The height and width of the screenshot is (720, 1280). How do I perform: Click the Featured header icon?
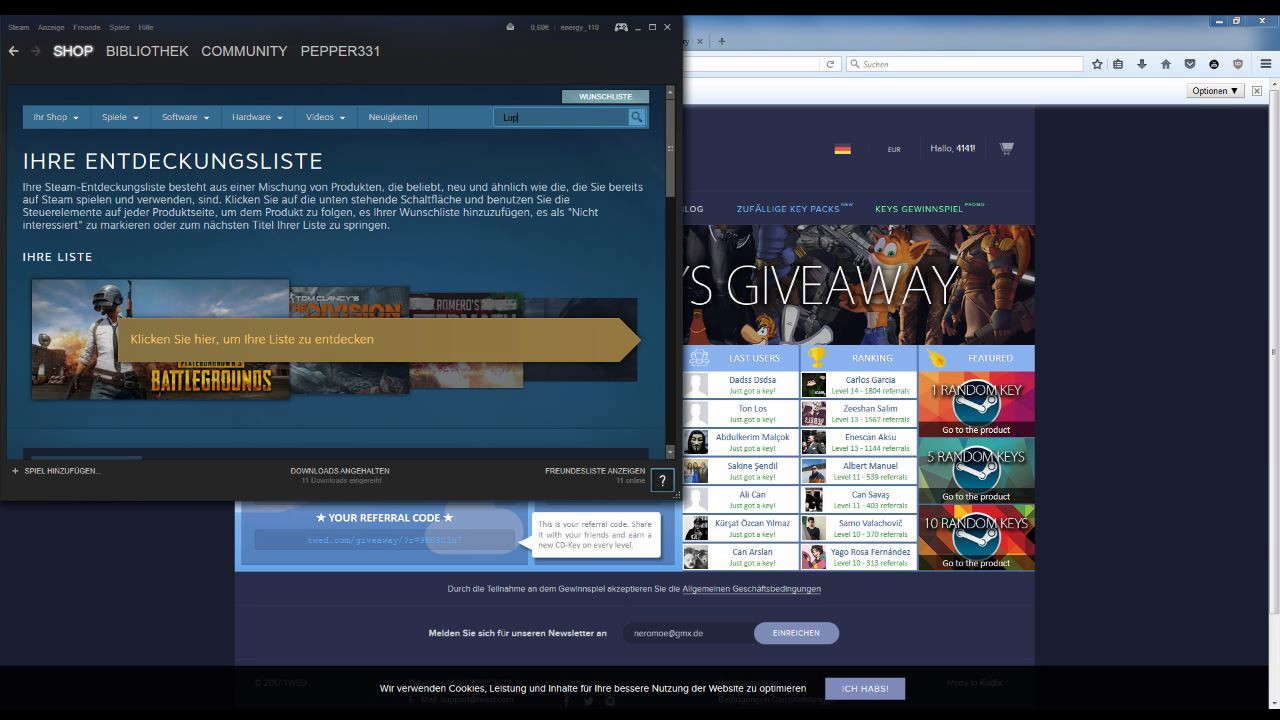coord(936,358)
